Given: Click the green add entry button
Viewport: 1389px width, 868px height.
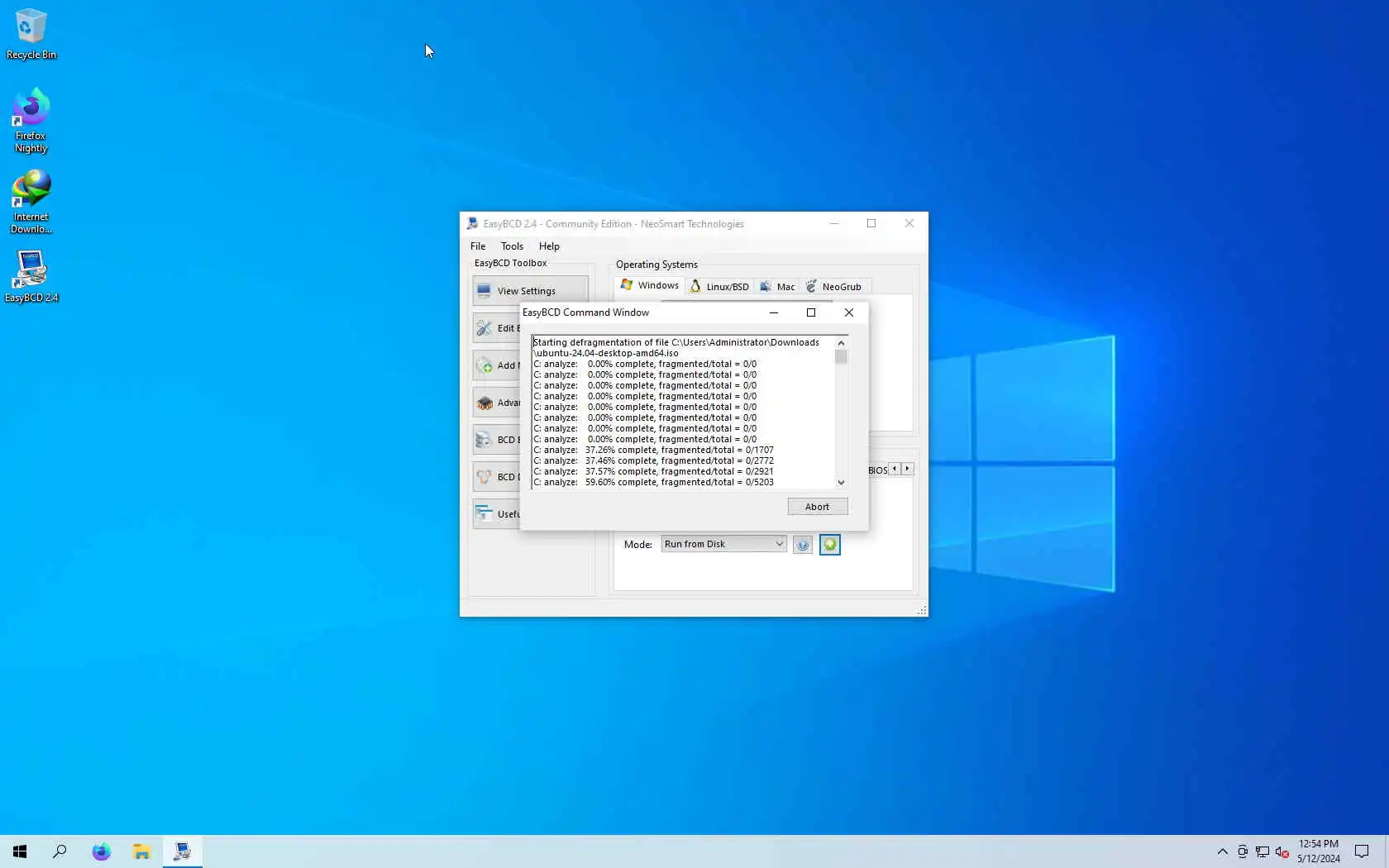Looking at the screenshot, I should 830,545.
